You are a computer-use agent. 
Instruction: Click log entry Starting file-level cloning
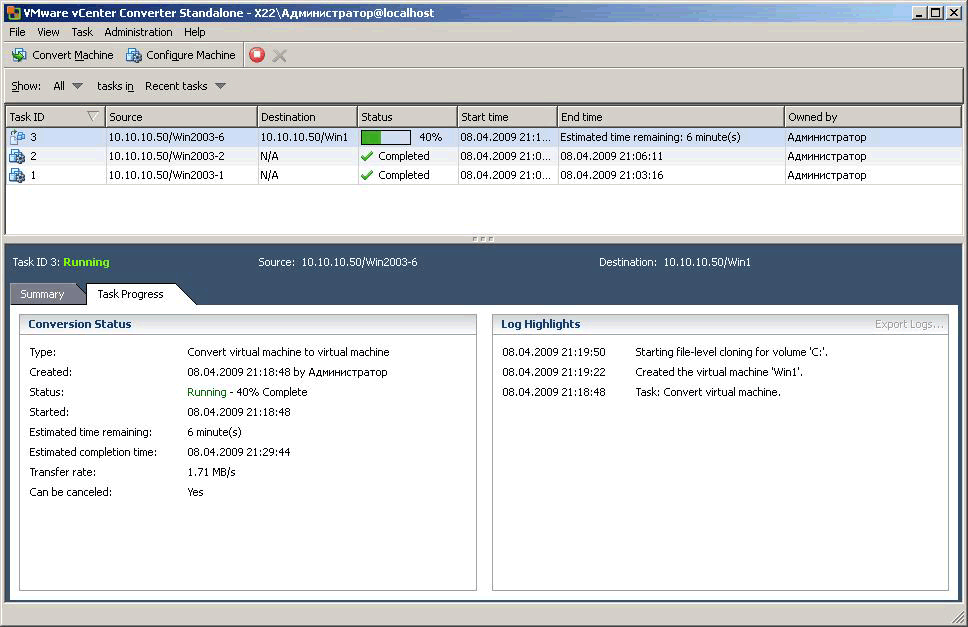tap(732, 352)
